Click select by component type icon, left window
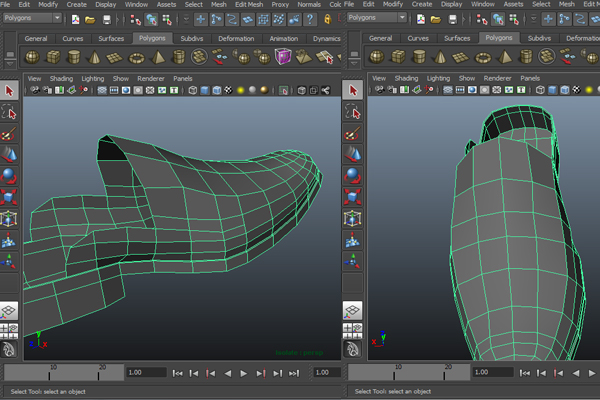Viewport: 600px width, 400px height. coord(167,20)
